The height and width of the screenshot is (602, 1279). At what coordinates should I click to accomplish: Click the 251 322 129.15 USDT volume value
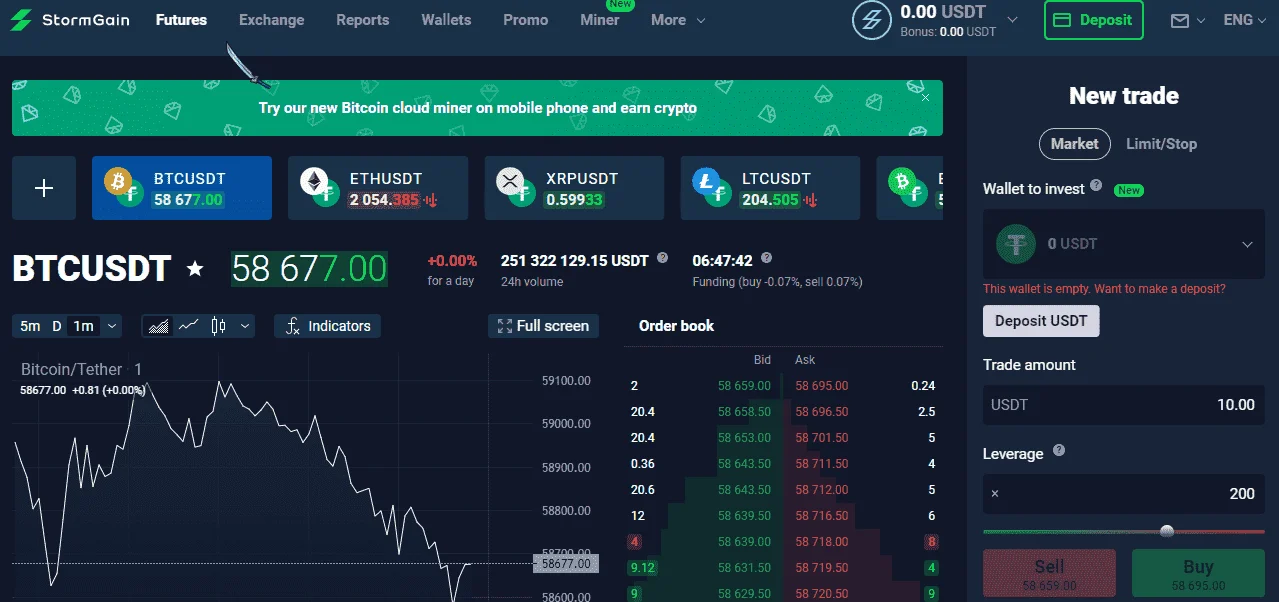575,261
